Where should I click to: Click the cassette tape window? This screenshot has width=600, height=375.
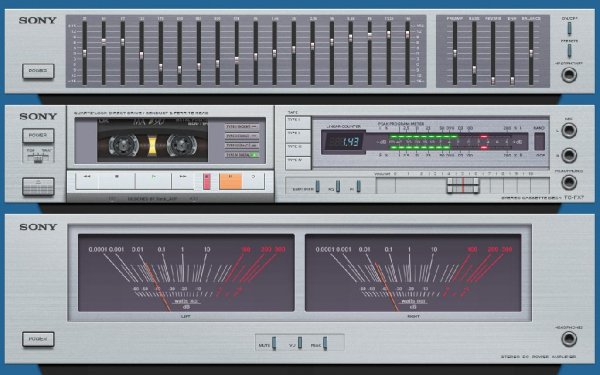coord(153,140)
